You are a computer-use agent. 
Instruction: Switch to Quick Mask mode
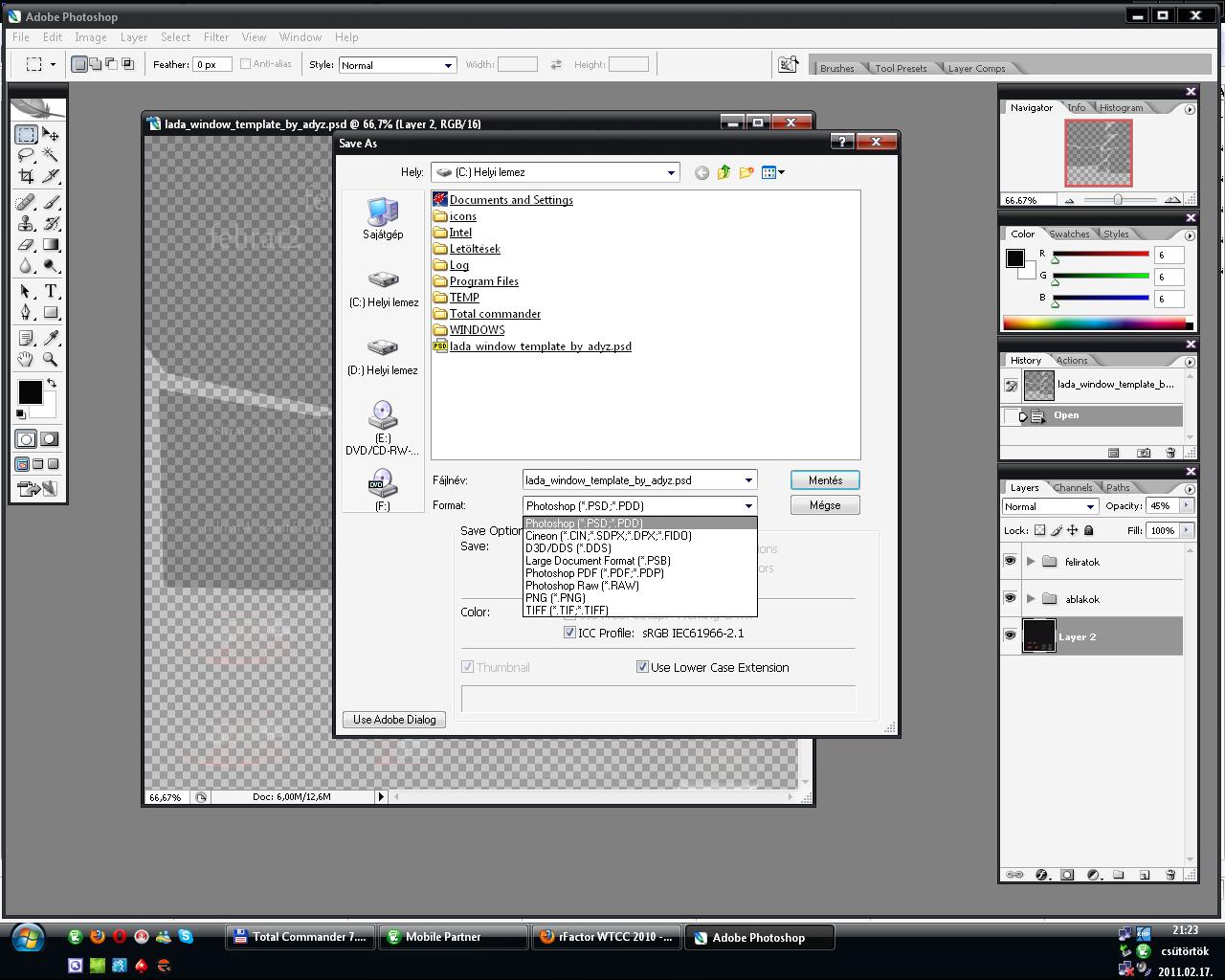tap(50, 439)
